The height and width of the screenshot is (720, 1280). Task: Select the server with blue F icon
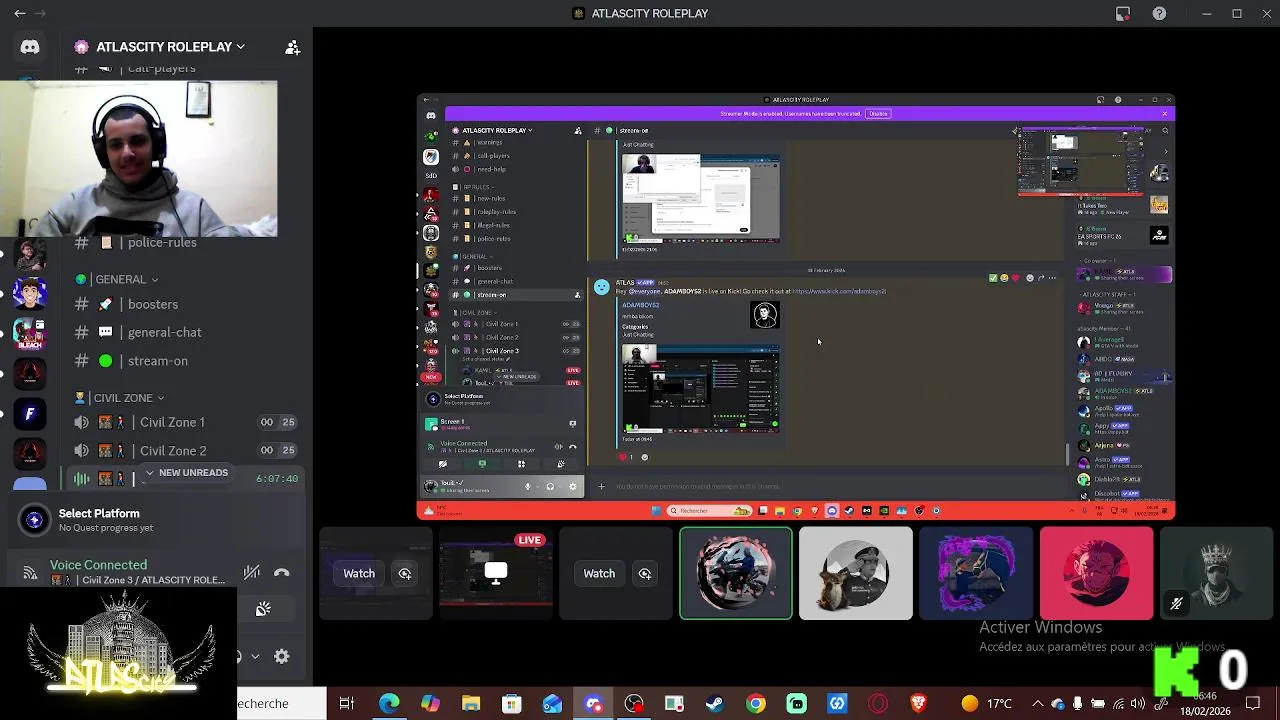point(30,413)
